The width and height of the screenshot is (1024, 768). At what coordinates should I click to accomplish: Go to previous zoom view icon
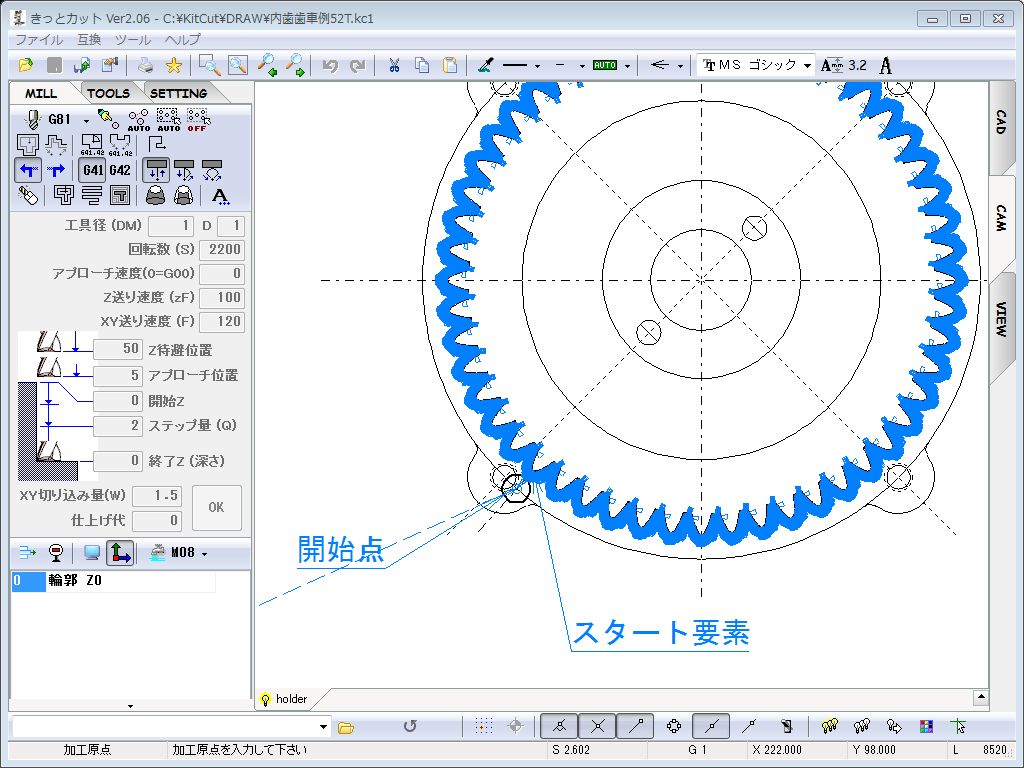(267, 65)
